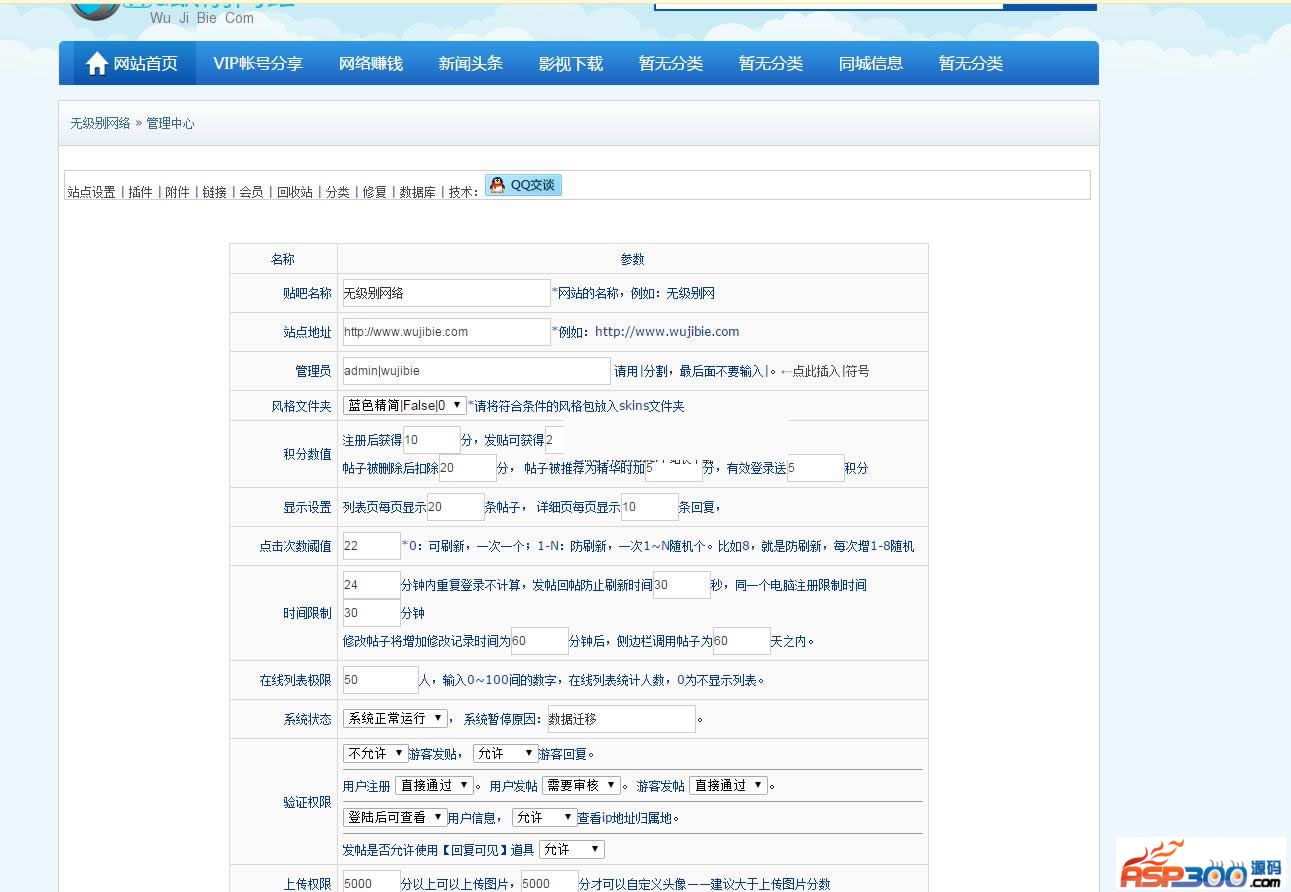The width and height of the screenshot is (1291, 892).
Task: Click the 积分数值 row label
Action: (307, 454)
